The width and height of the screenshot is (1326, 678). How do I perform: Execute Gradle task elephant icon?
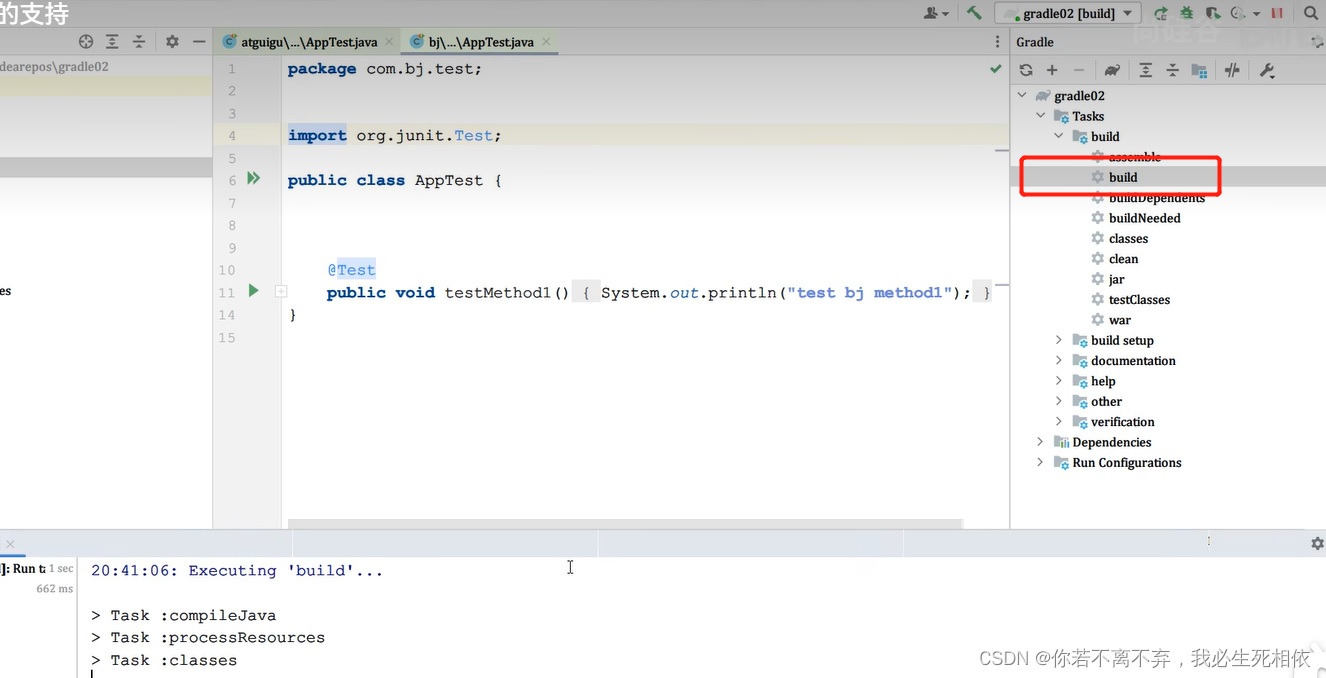(x=1112, y=70)
